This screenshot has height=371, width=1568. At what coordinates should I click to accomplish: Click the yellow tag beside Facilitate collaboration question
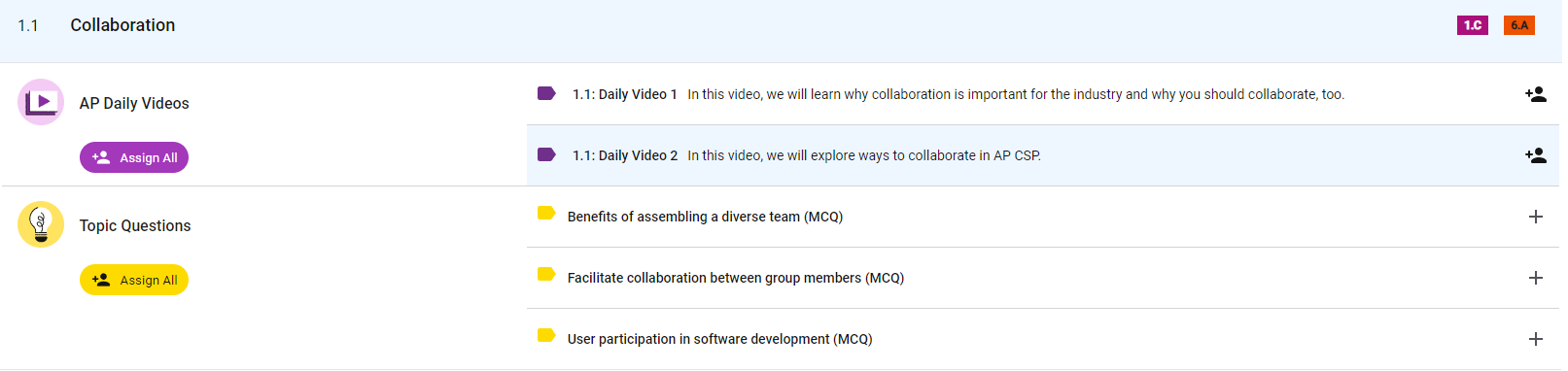(x=546, y=274)
